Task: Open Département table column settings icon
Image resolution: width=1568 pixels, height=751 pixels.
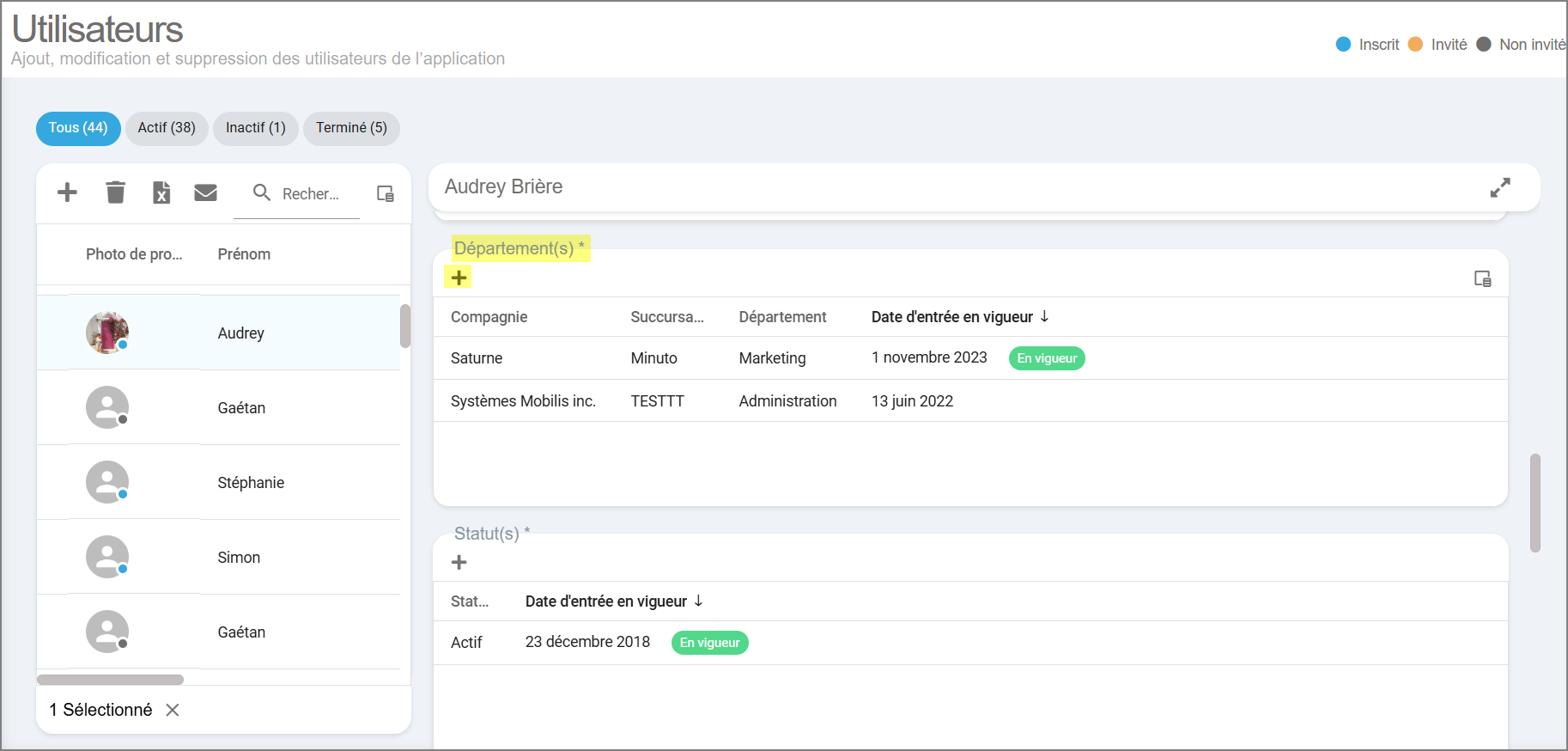Action: coord(1482,278)
